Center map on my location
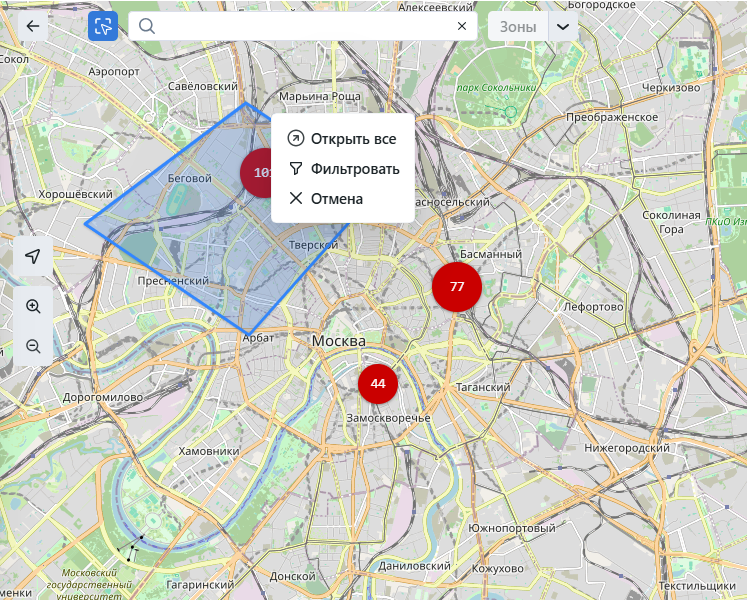 pyautogui.click(x=33, y=257)
